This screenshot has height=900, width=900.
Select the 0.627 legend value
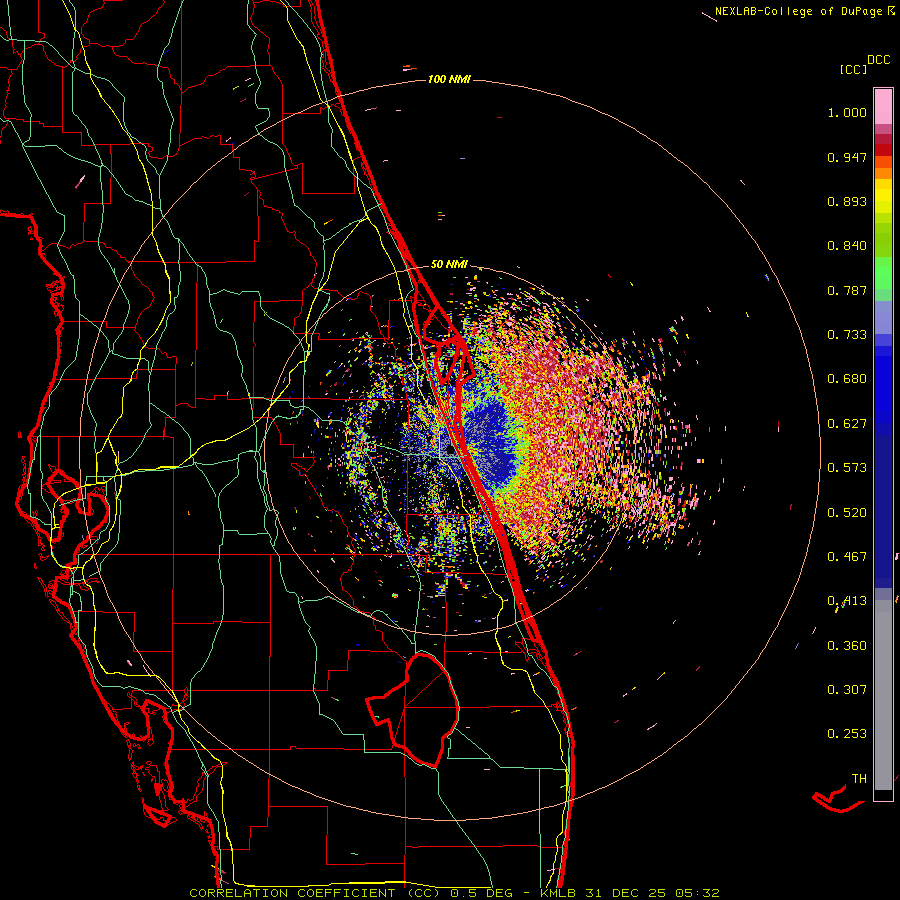point(847,424)
